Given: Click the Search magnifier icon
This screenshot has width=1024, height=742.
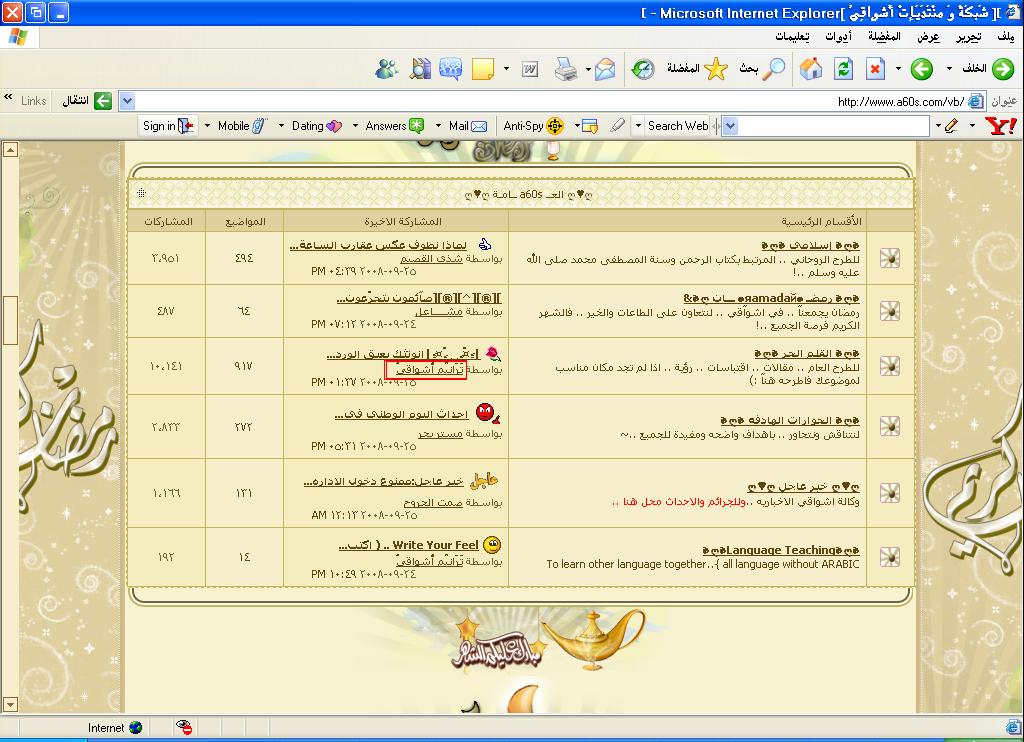Looking at the screenshot, I should pos(774,69).
